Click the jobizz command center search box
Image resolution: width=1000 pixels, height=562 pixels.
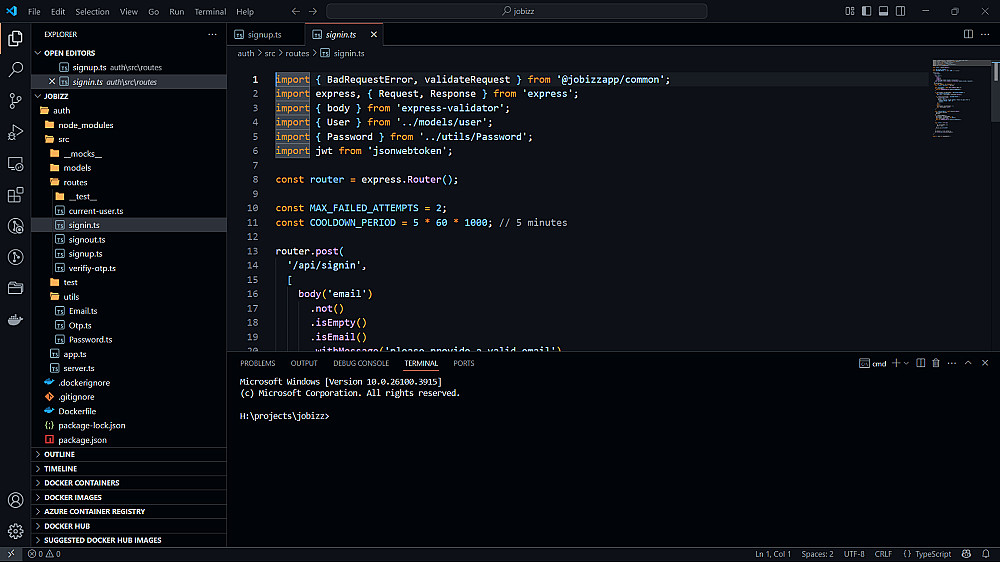point(516,12)
